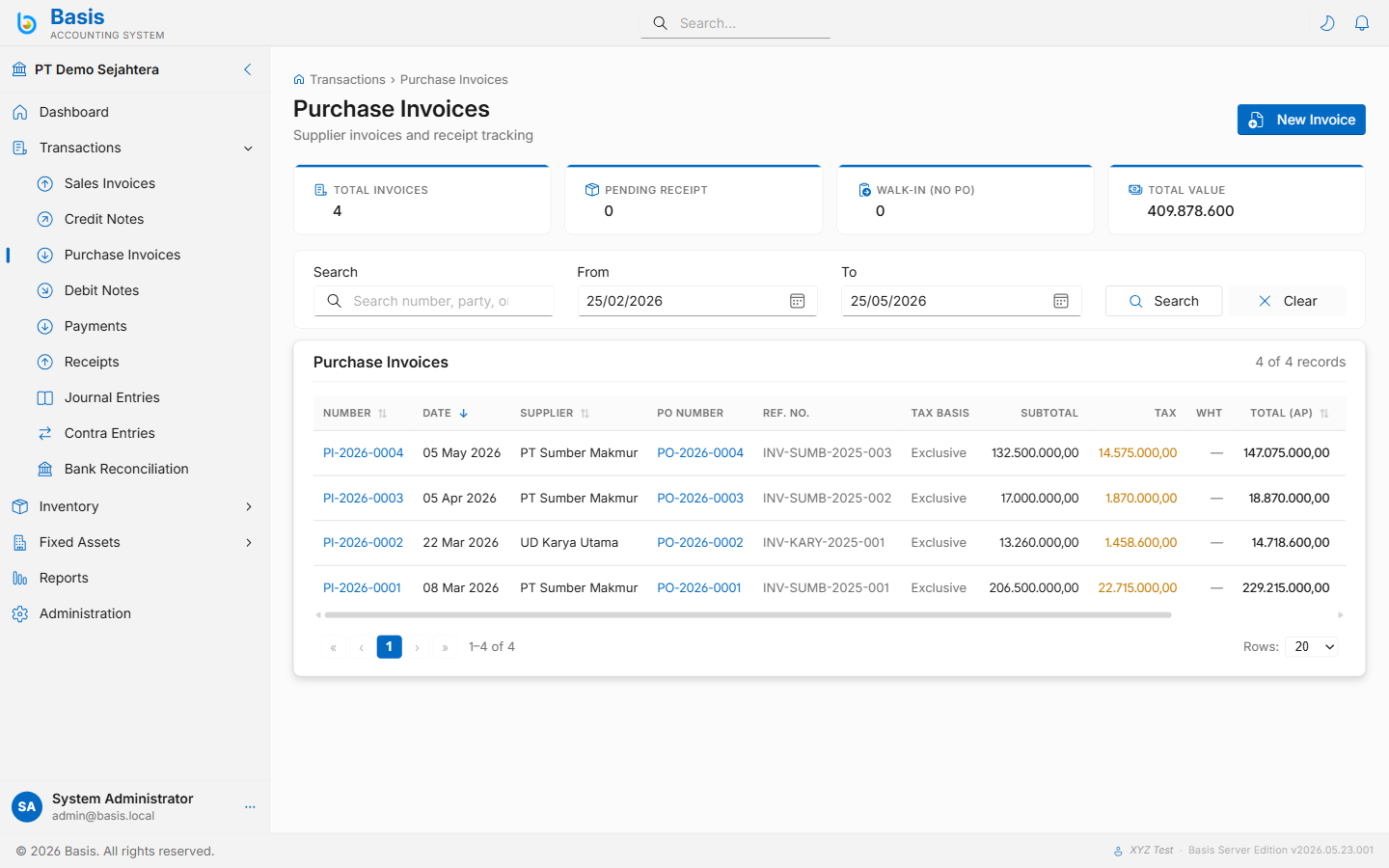Click the home icon in breadcrumb
The image size is (1389, 868).
[299, 79]
